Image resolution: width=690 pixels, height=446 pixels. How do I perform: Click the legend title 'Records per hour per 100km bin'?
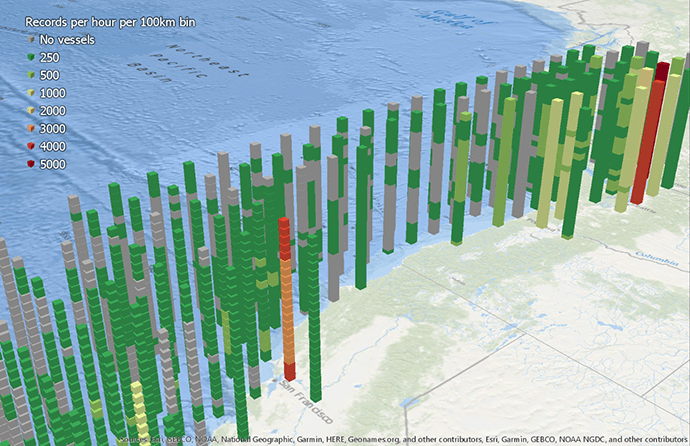pos(110,22)
